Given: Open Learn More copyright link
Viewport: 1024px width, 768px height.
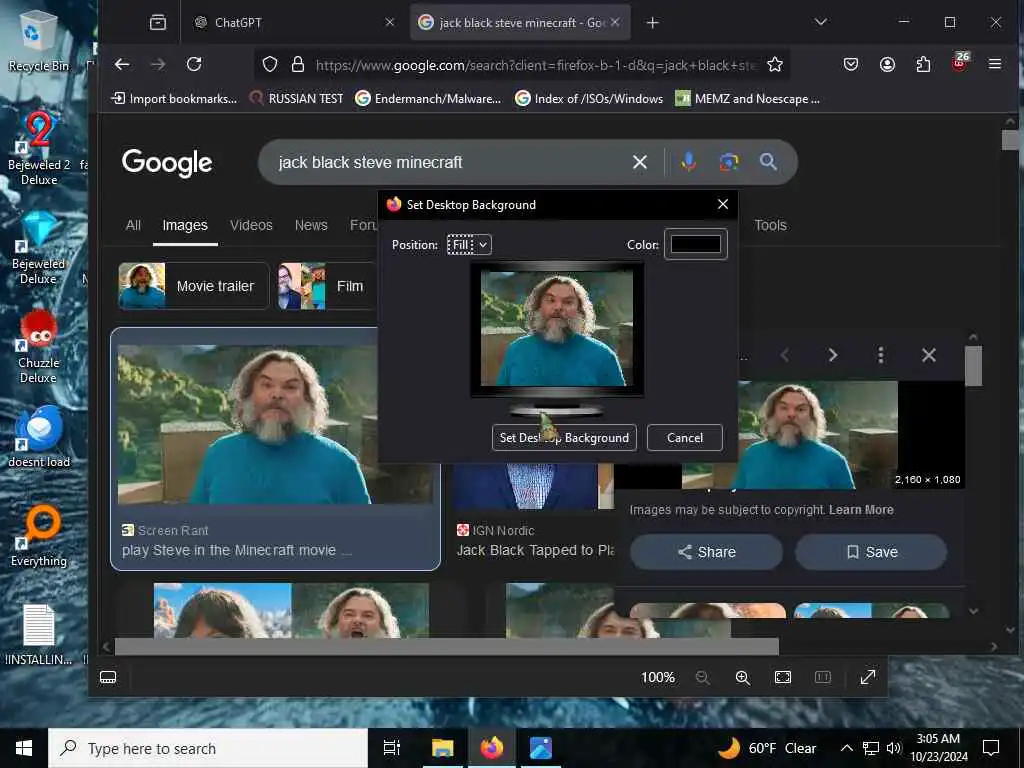Looking at the screenshot, I should pos(861,510).
